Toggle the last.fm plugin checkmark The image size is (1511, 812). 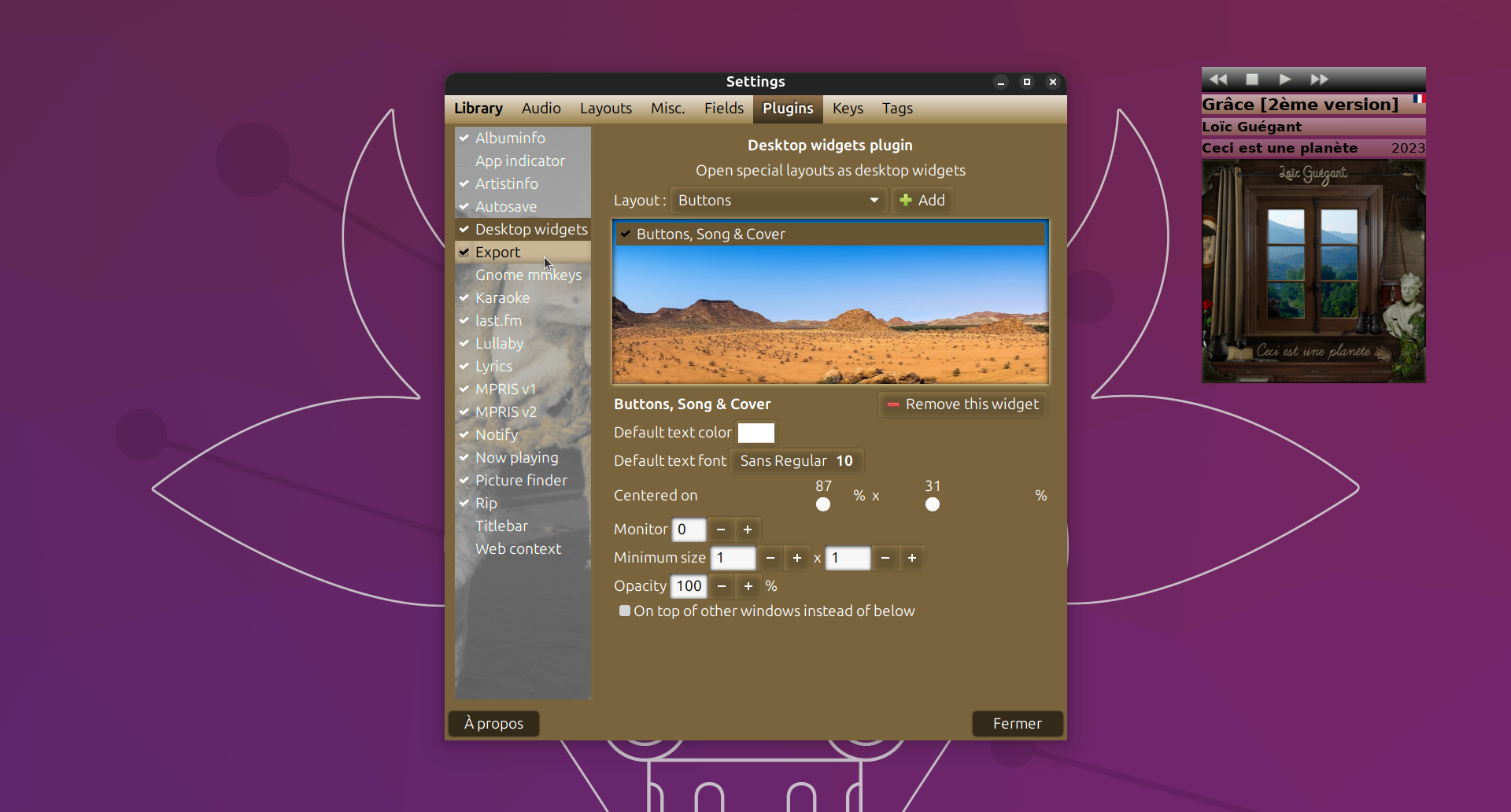point(464,320)
